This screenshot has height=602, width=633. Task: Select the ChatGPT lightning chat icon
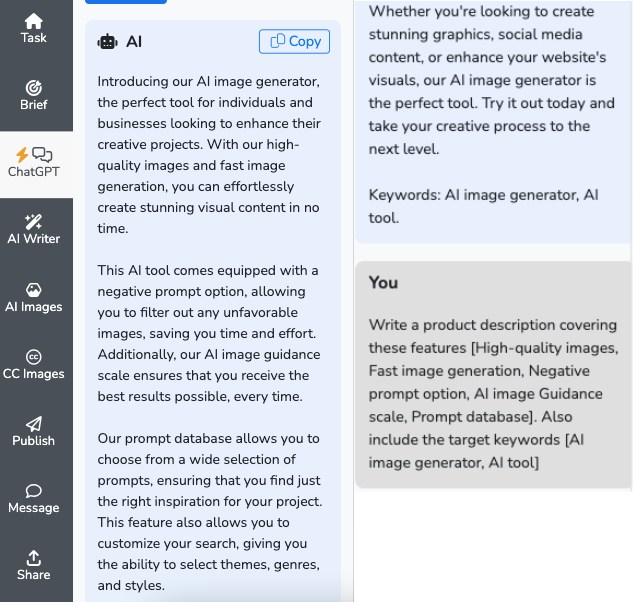(x=34, y=155)
